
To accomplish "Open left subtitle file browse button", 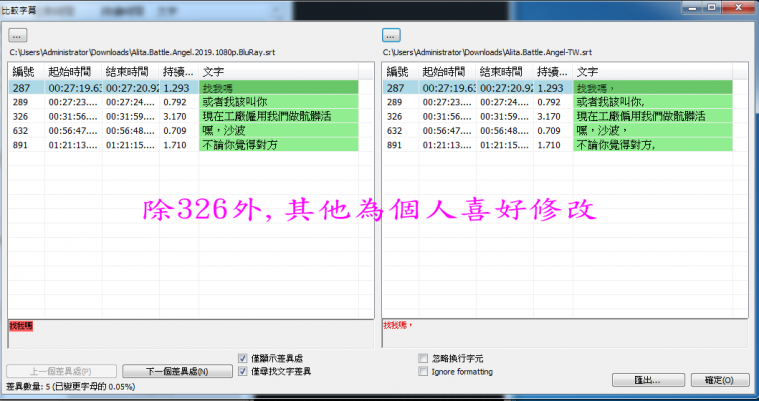I will (17, 35).
